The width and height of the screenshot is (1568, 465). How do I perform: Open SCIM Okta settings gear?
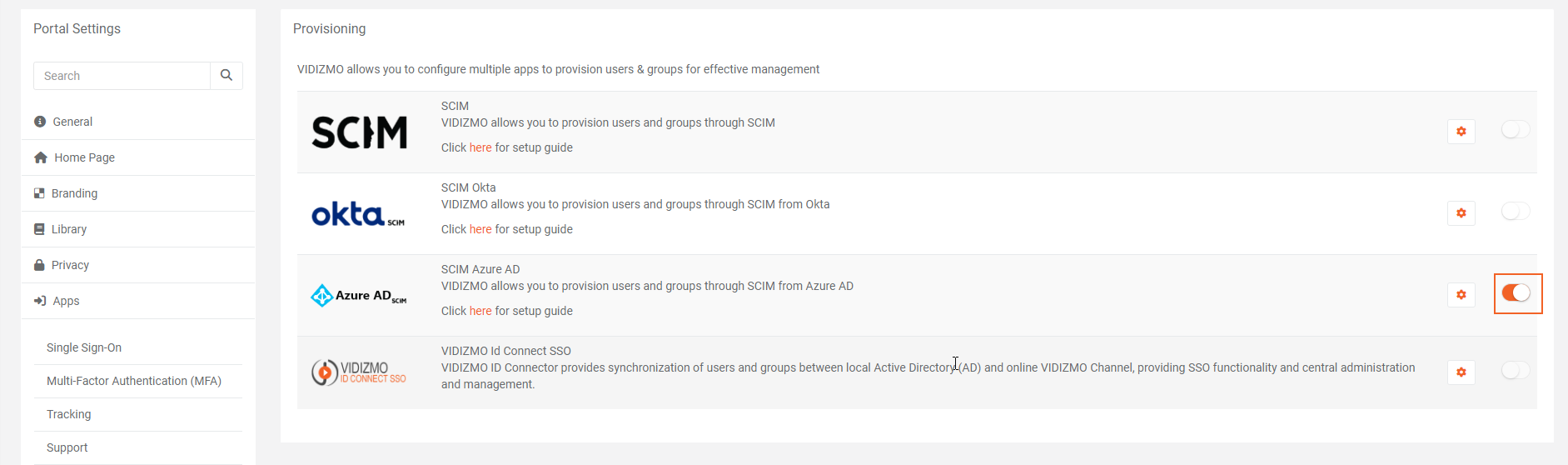[1461, 213]
